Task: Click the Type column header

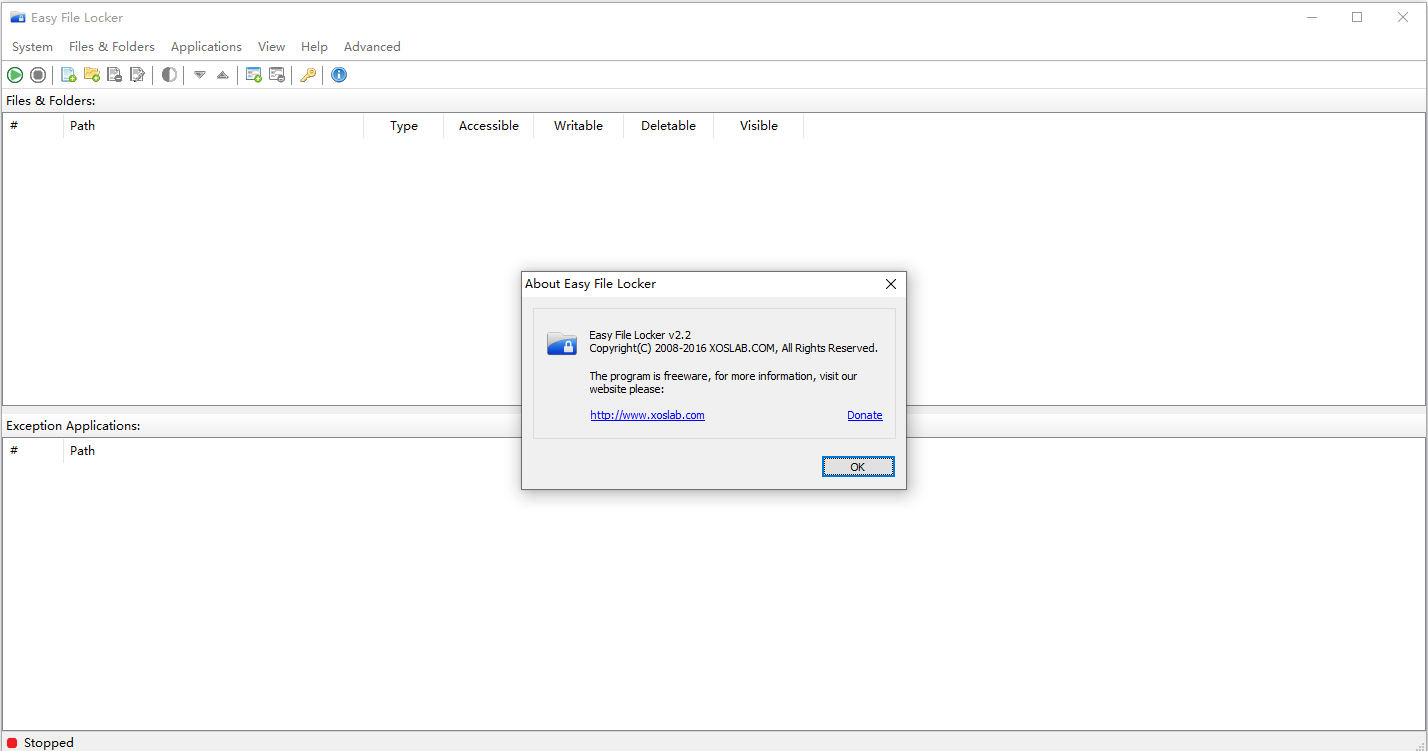Action: (x=404, y=126)
